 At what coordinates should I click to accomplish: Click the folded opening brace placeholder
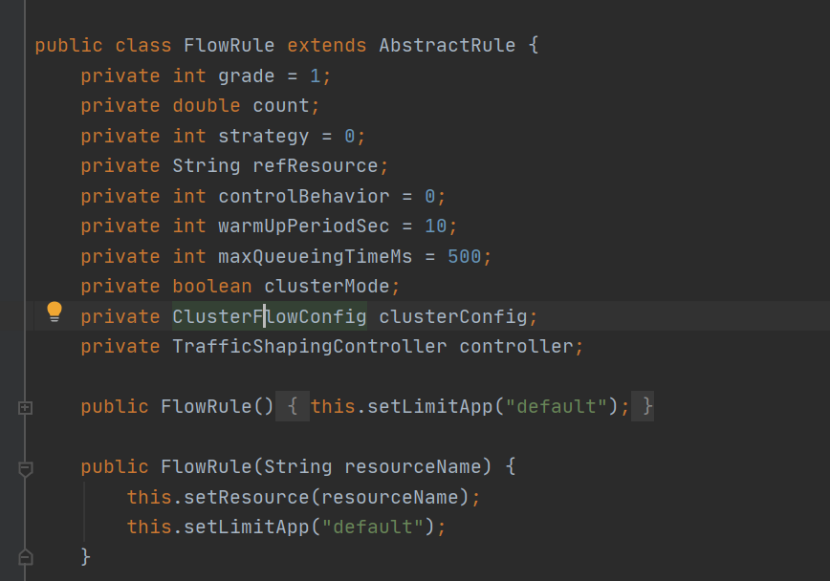pos(292,407)
